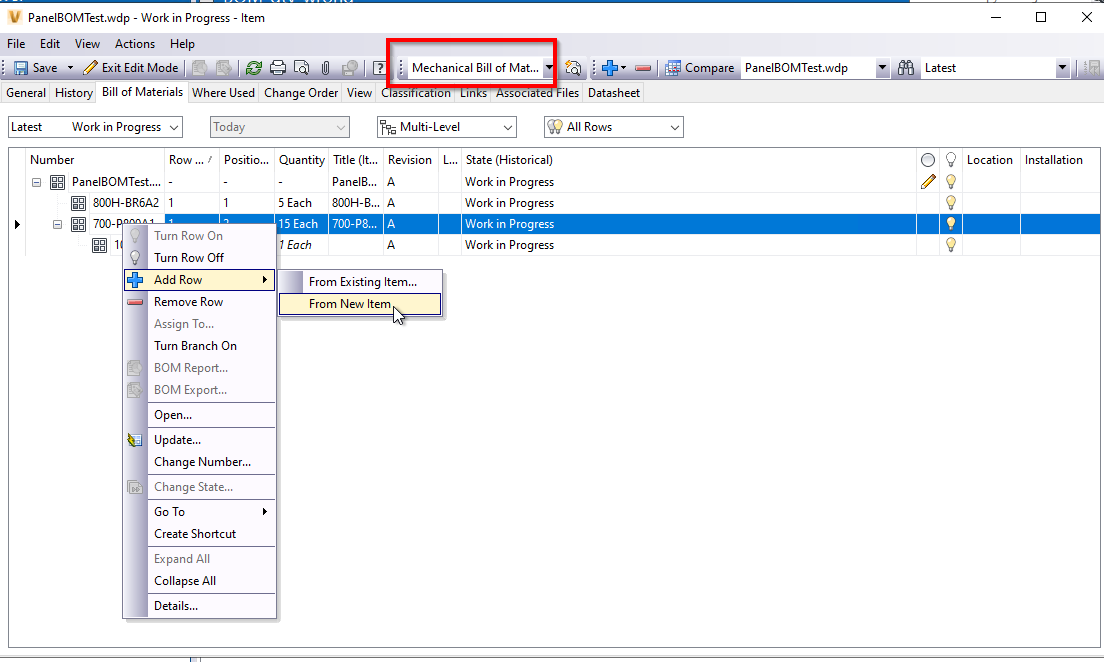Switch to the Datasheet tab
The image size is (1104, 662).
[x=613, y=92]
